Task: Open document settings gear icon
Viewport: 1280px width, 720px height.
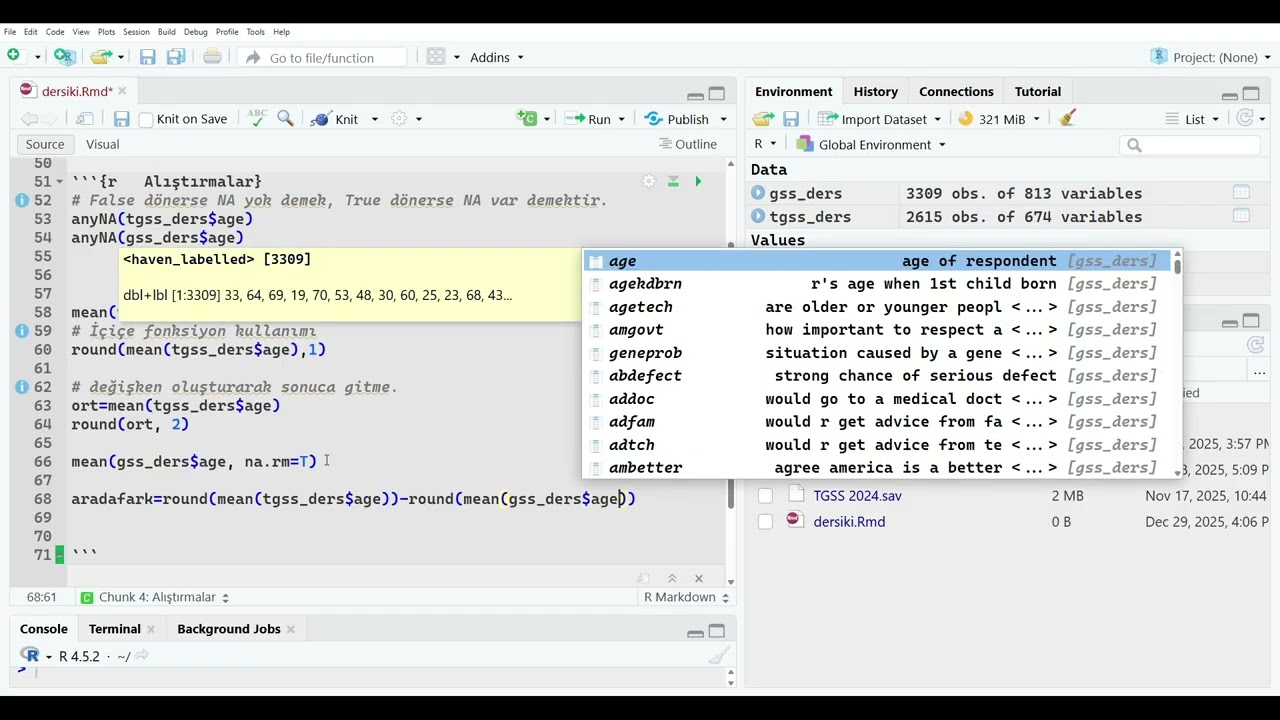Action: click(x=399, y=118)
